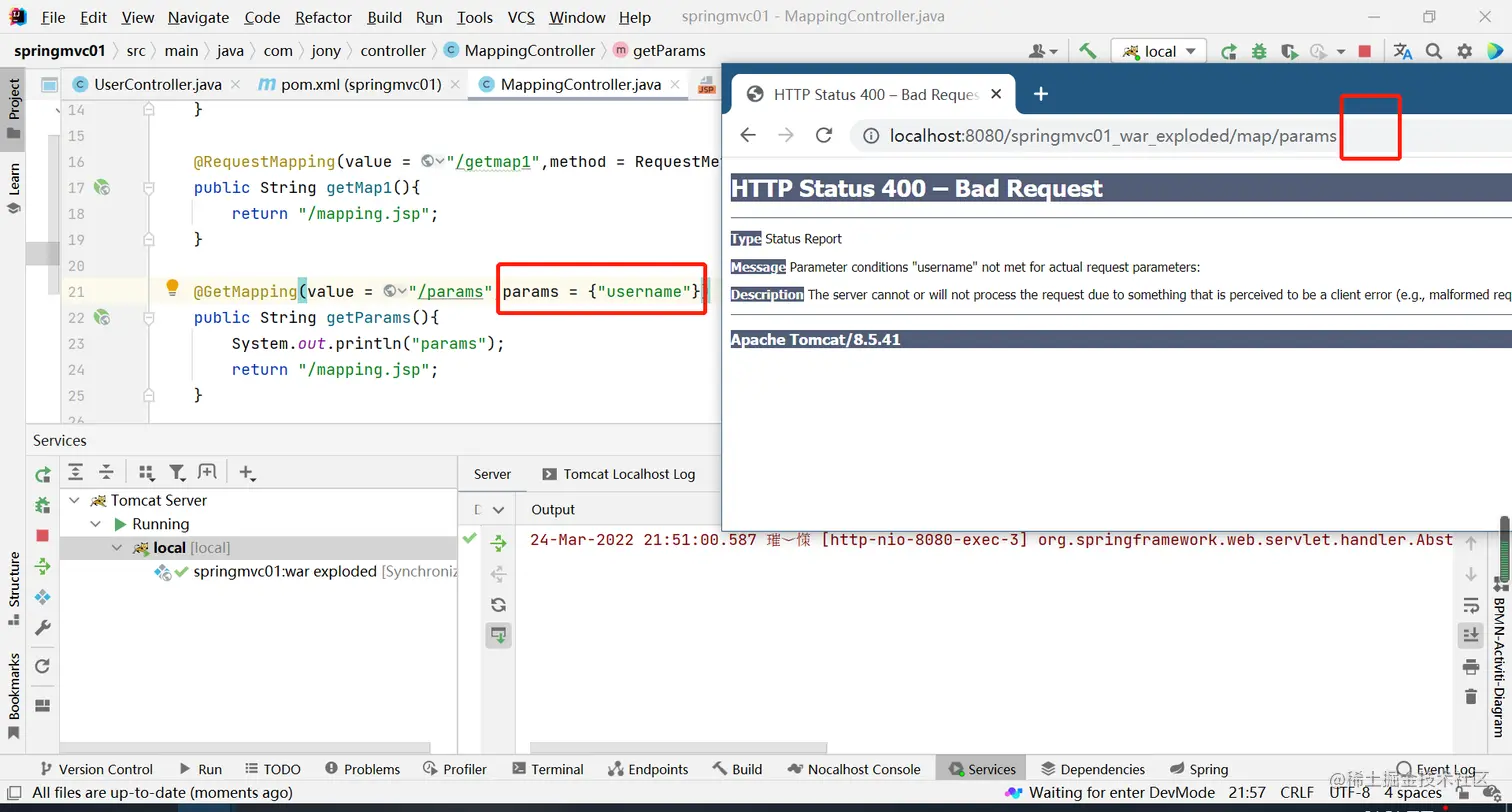Screen dimensions: 1512x812
Task: Toggle the BPMN-Activiti-Diagram side panel
Action: point(1500,660)
